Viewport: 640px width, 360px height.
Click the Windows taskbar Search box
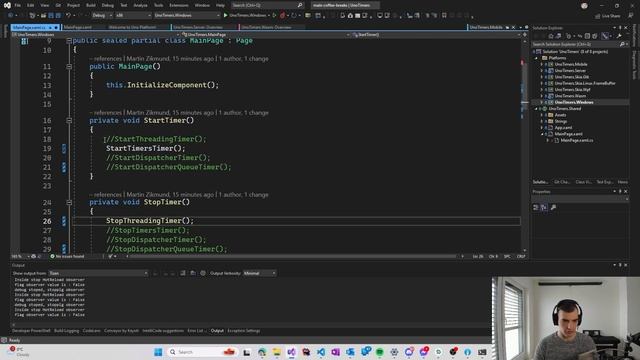point(202,352)
